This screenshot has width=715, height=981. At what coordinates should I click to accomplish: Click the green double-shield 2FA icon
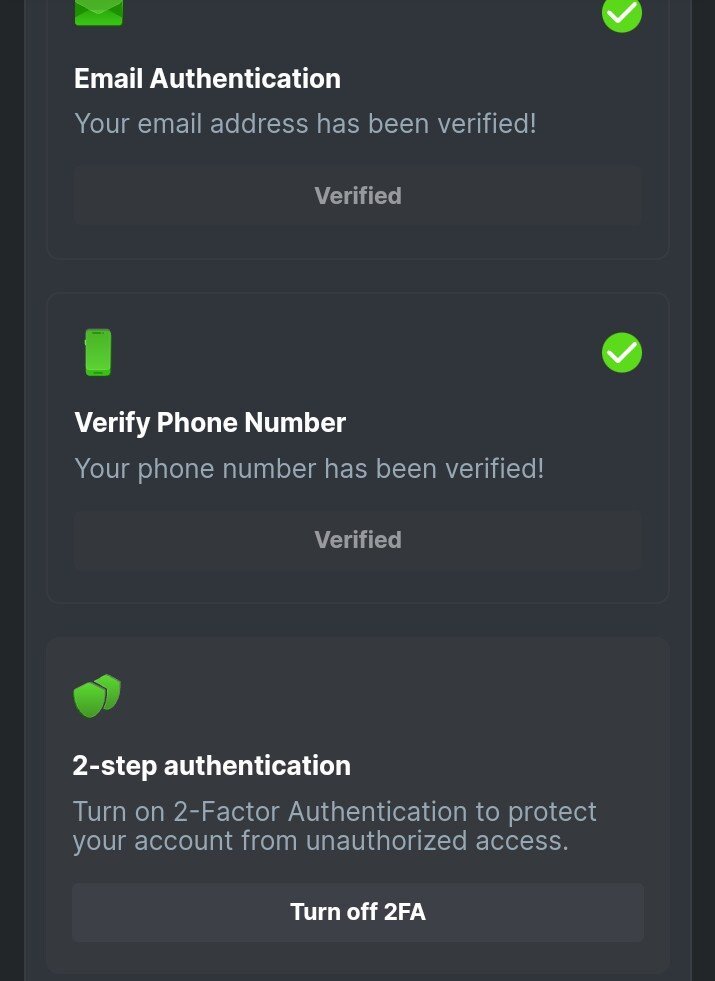point(97,696)
